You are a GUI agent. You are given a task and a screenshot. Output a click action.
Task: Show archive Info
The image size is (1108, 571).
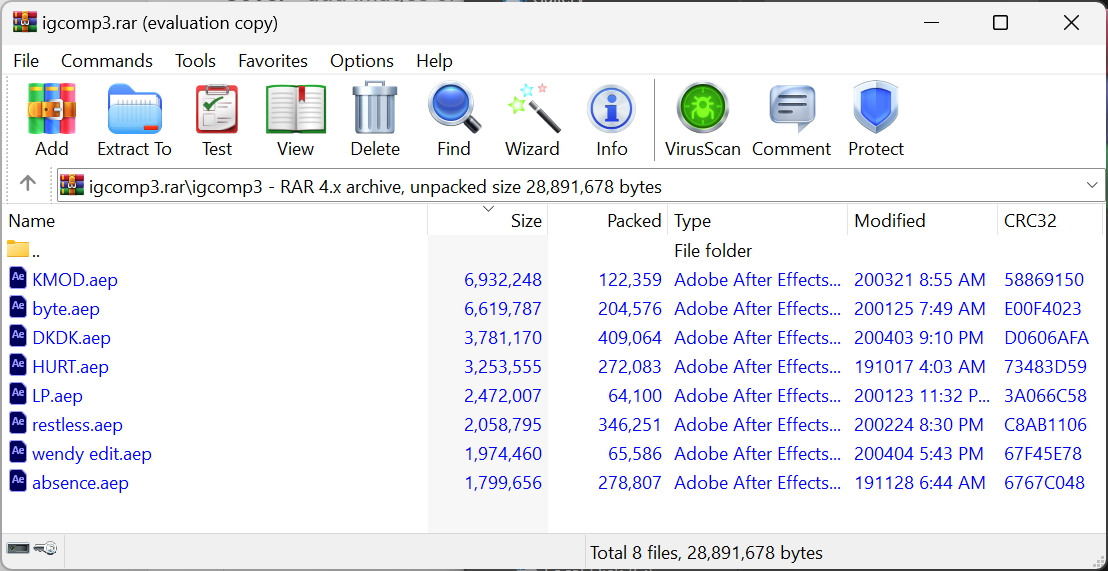click(611, 110)
